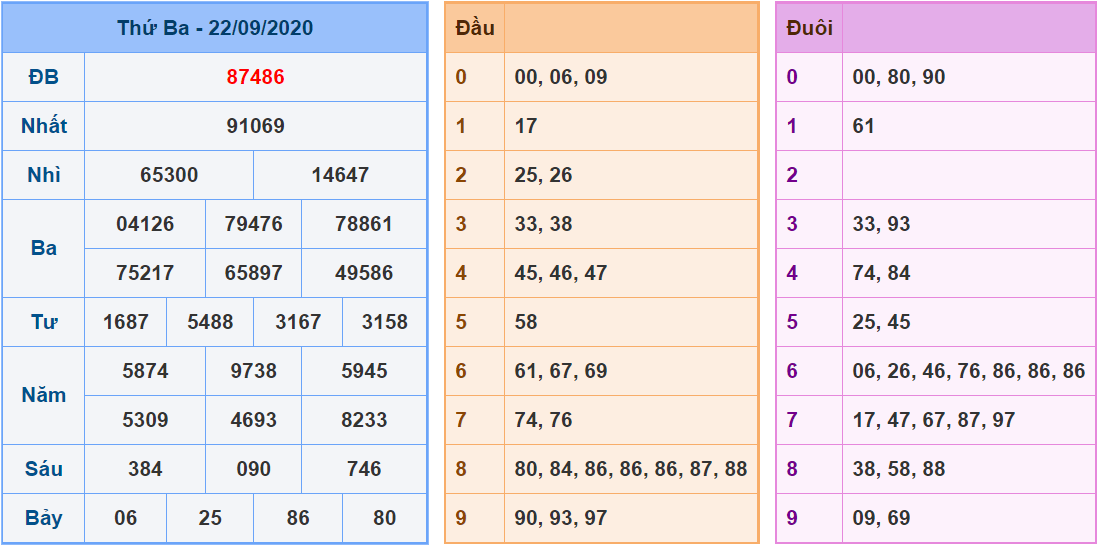Click the Bảy row label
Viewport: 1097px width, 545px height.
pyautogui.click(x=44, y=518)
